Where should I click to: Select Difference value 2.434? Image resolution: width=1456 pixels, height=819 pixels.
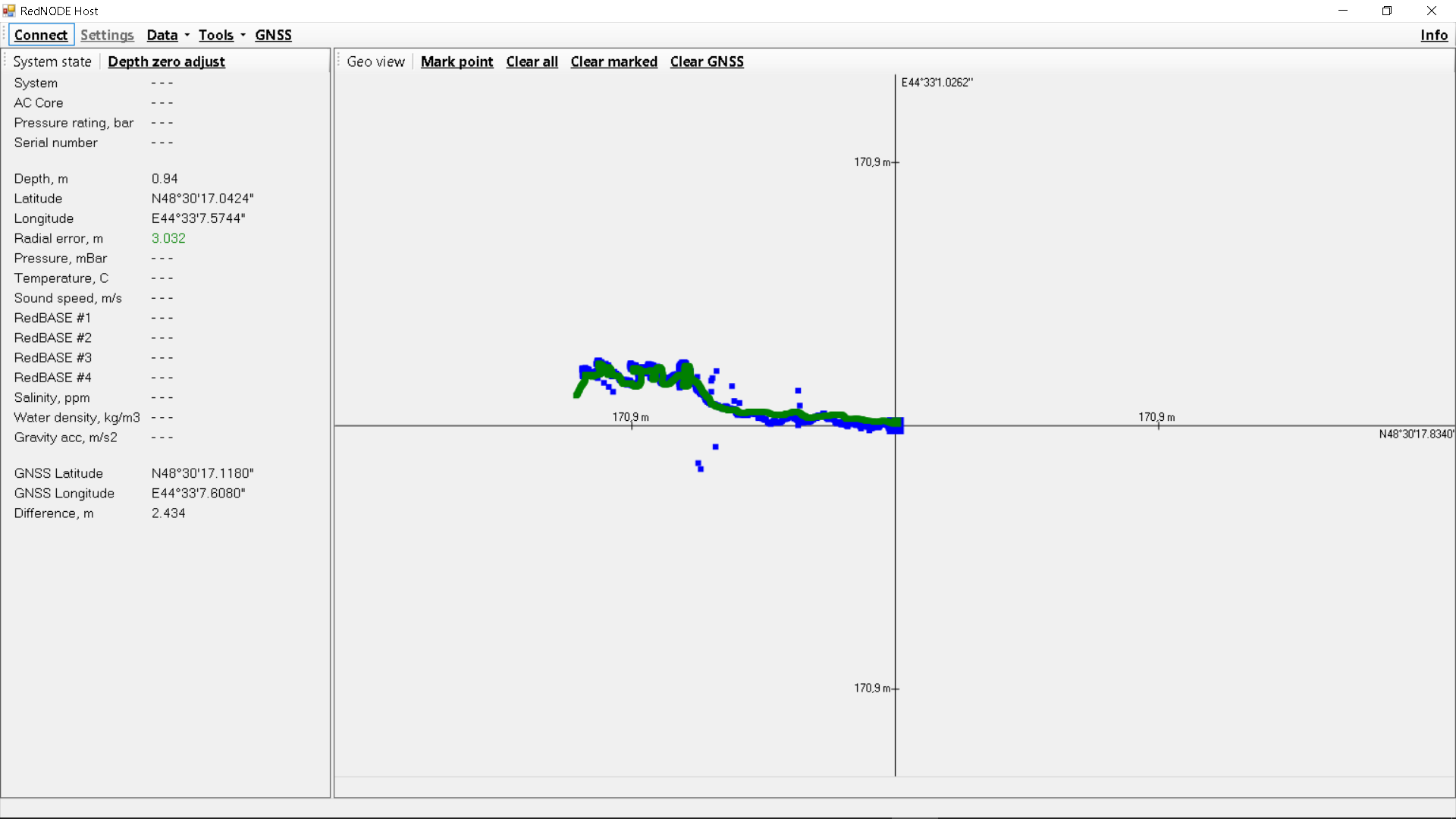tap(168, 513)
